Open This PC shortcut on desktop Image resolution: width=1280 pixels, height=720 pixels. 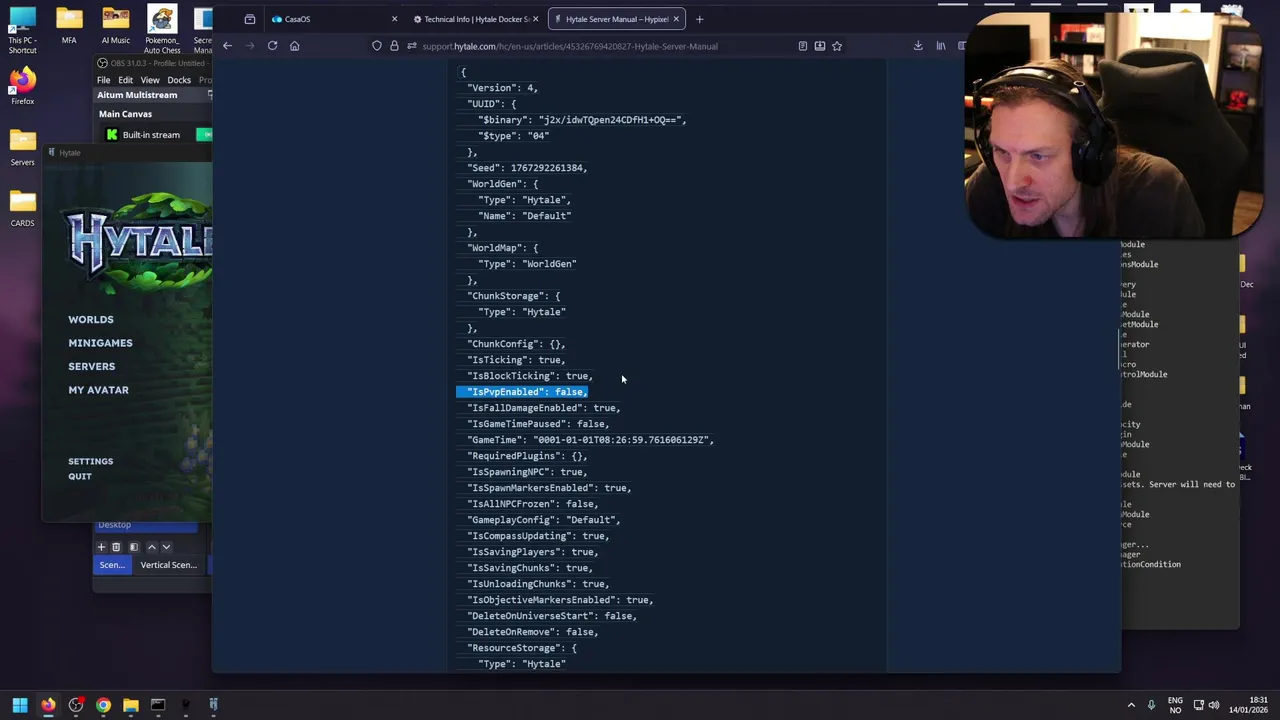pyautogui.click(x=22, y=30)
